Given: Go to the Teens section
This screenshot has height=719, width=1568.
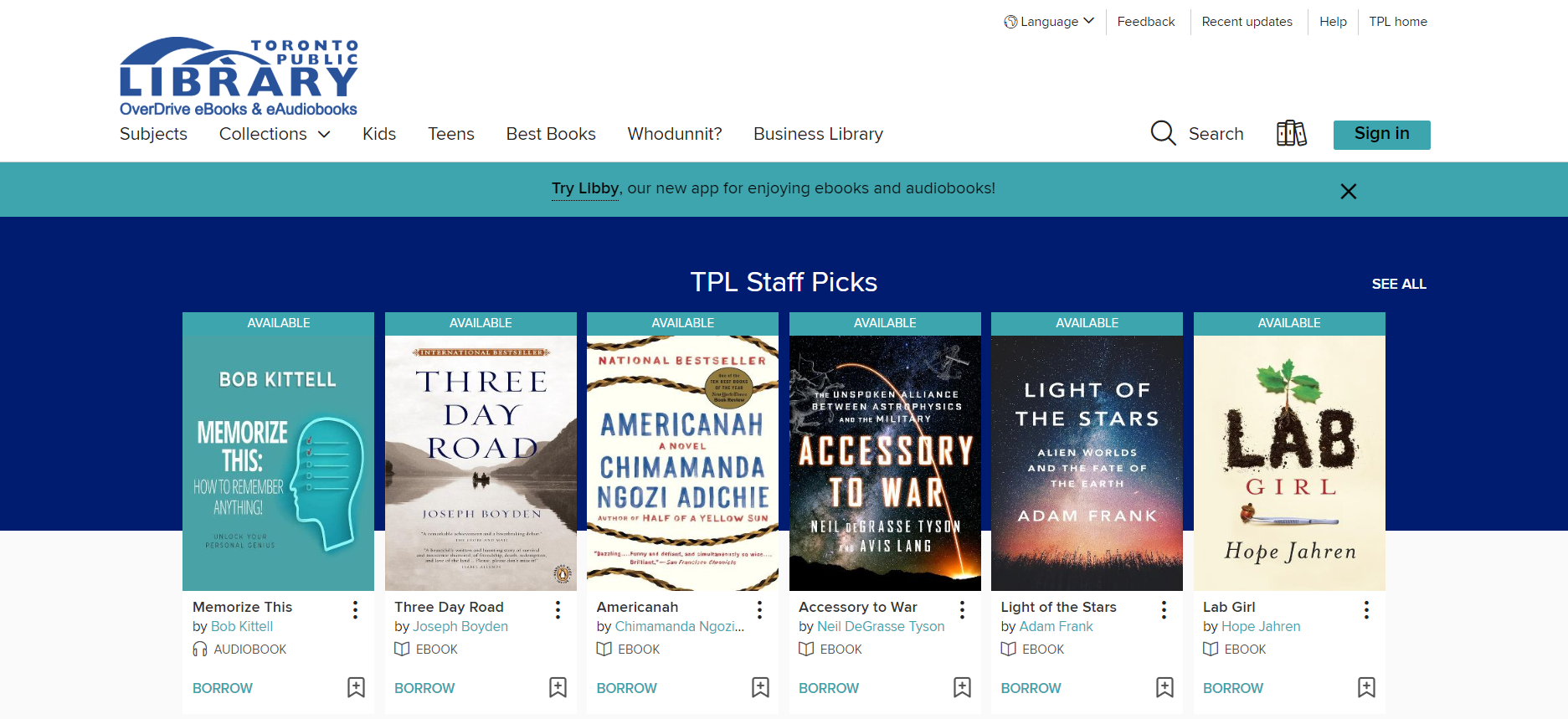Looking at the screenshot, I should coord(451,134).
